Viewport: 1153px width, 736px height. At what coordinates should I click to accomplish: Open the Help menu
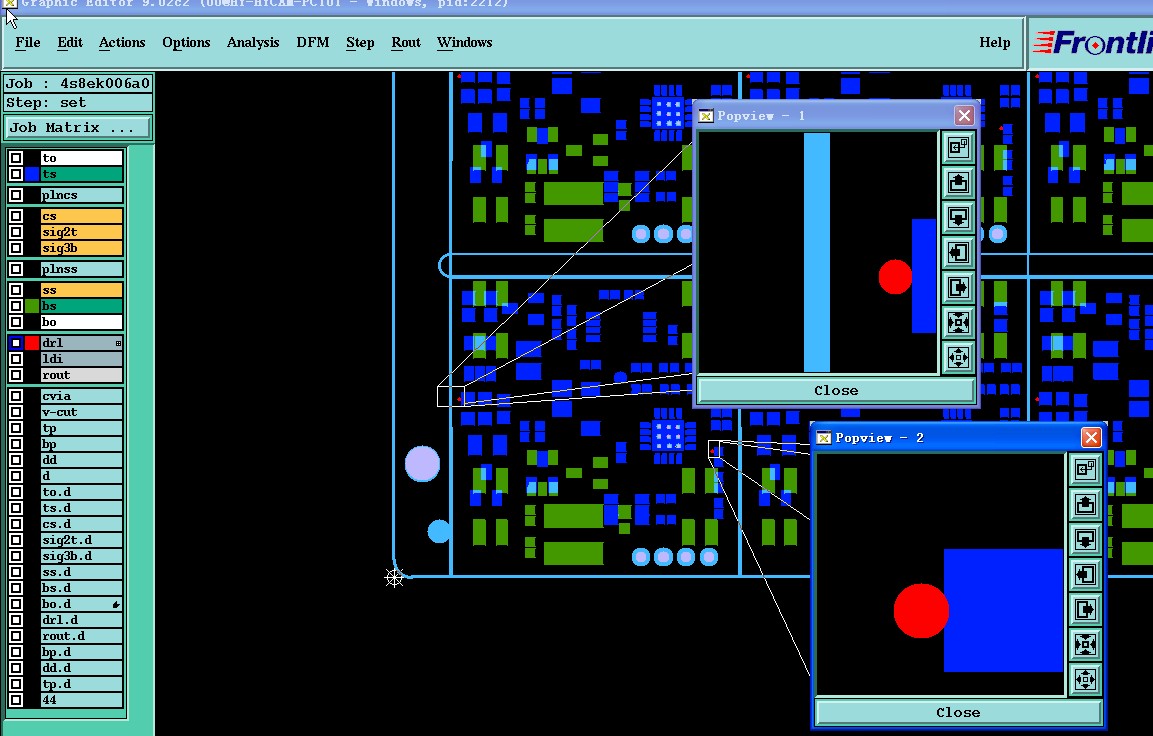pos(995,43)
